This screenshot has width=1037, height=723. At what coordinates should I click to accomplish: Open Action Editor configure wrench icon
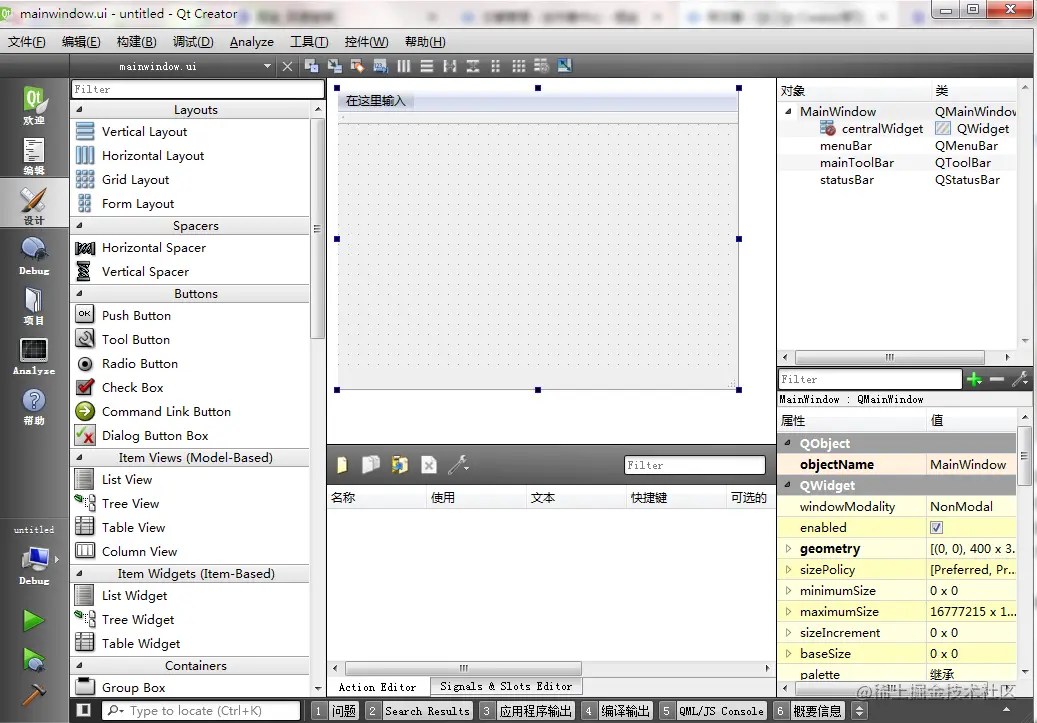pyautogui.click(x=458, y=465)
